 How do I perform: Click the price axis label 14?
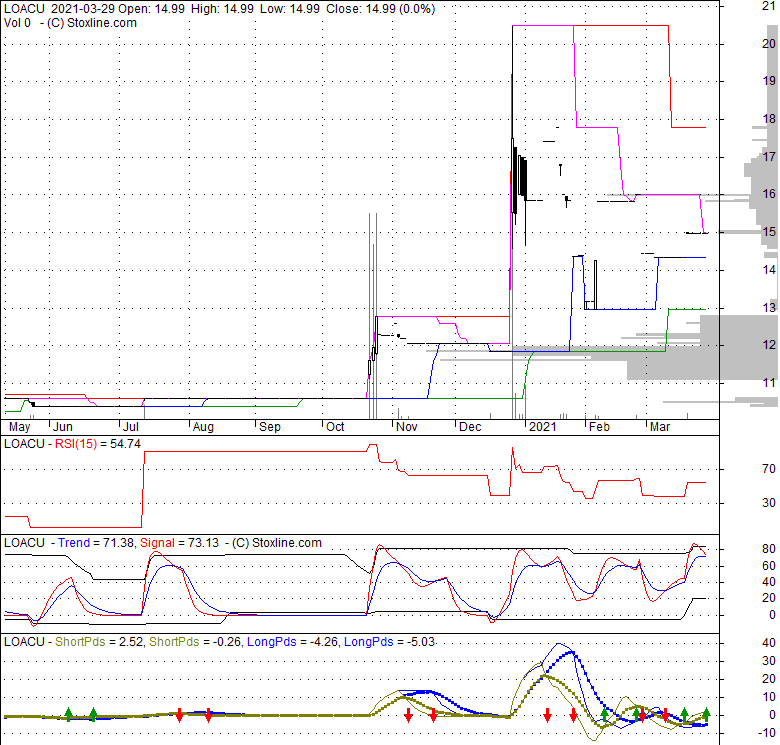point(769,270)
